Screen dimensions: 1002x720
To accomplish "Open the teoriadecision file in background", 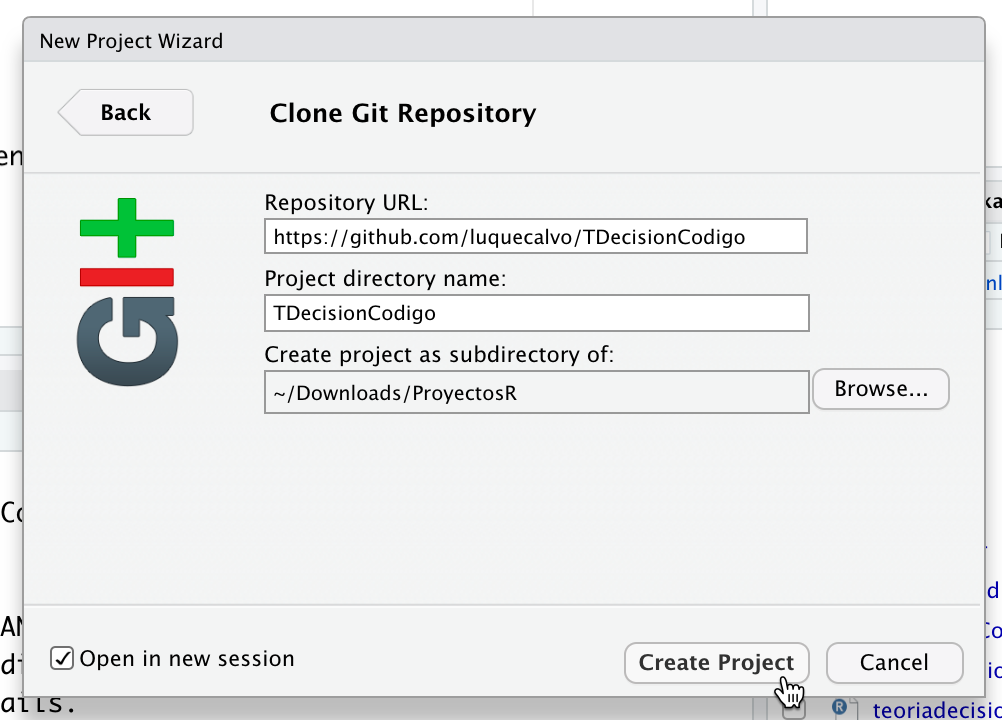I will [x=936, y=710].
